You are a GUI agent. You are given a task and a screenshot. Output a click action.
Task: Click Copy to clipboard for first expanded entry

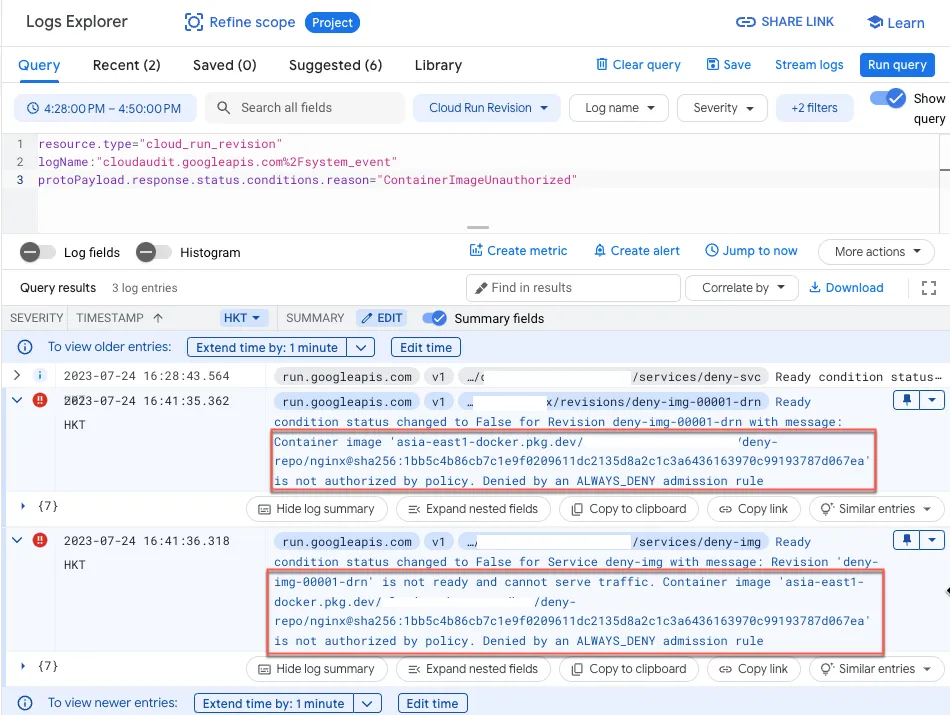pos(629,509)
